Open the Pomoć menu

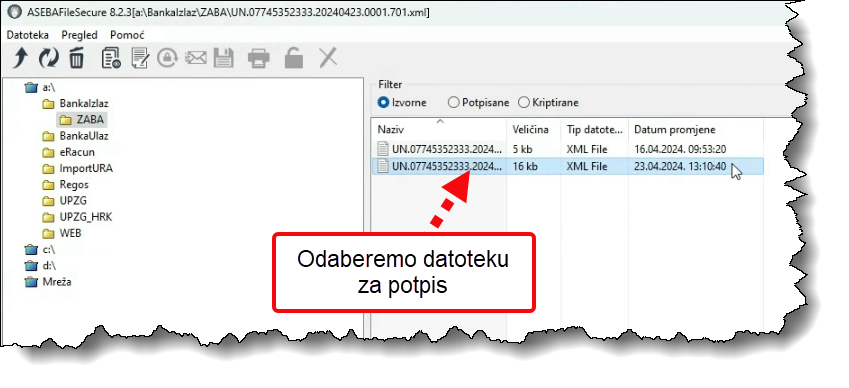click(127, 35)
